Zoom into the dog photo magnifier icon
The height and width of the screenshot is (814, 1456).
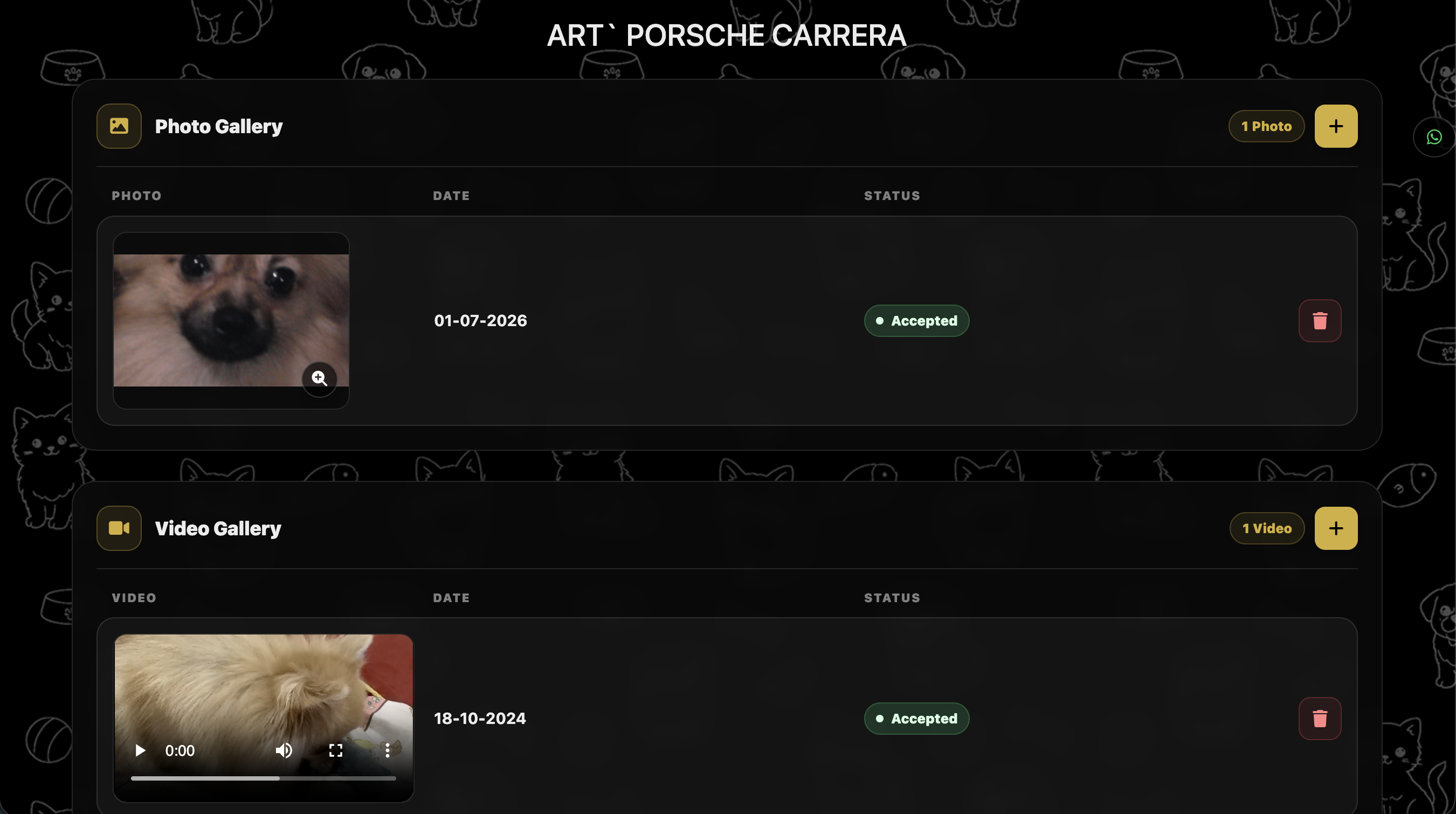(319, 379)
